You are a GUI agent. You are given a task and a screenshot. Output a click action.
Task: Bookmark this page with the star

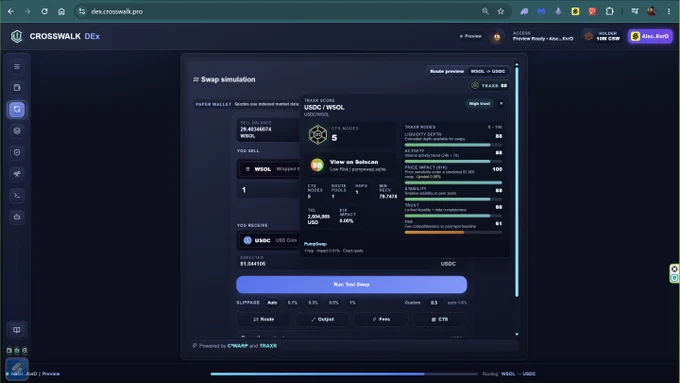pyautogui.click(x=501, y=11)
